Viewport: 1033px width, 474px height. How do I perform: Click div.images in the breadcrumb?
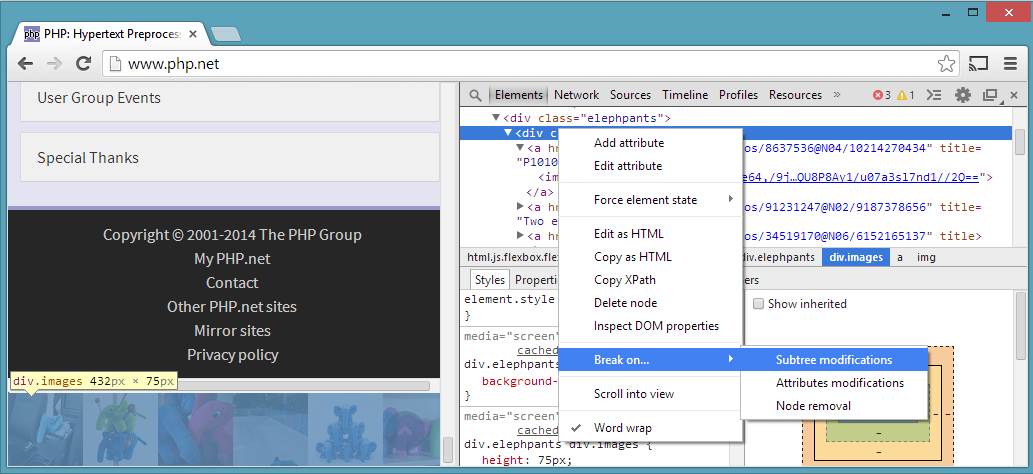(x=856, y=258)
